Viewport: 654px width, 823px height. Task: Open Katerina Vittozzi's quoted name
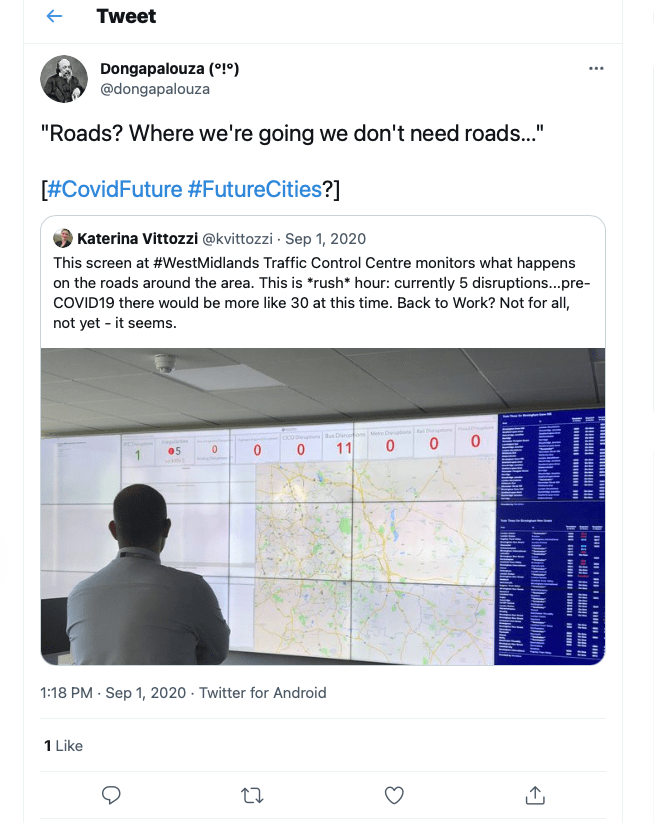[x=138, y=239]
